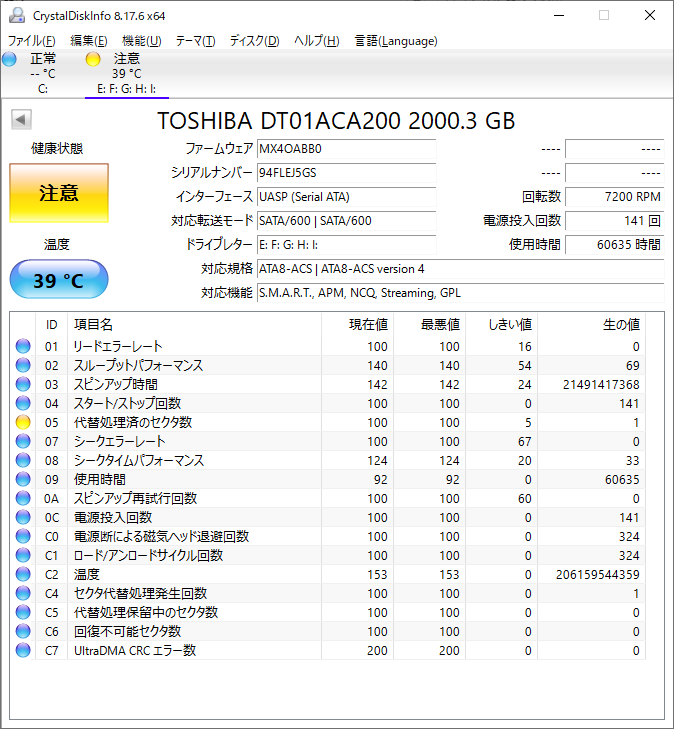This screenshot has height=729, width=674.
Task: Click the serial number field 94FLEJ5GS
Action: tap(346, 173)
